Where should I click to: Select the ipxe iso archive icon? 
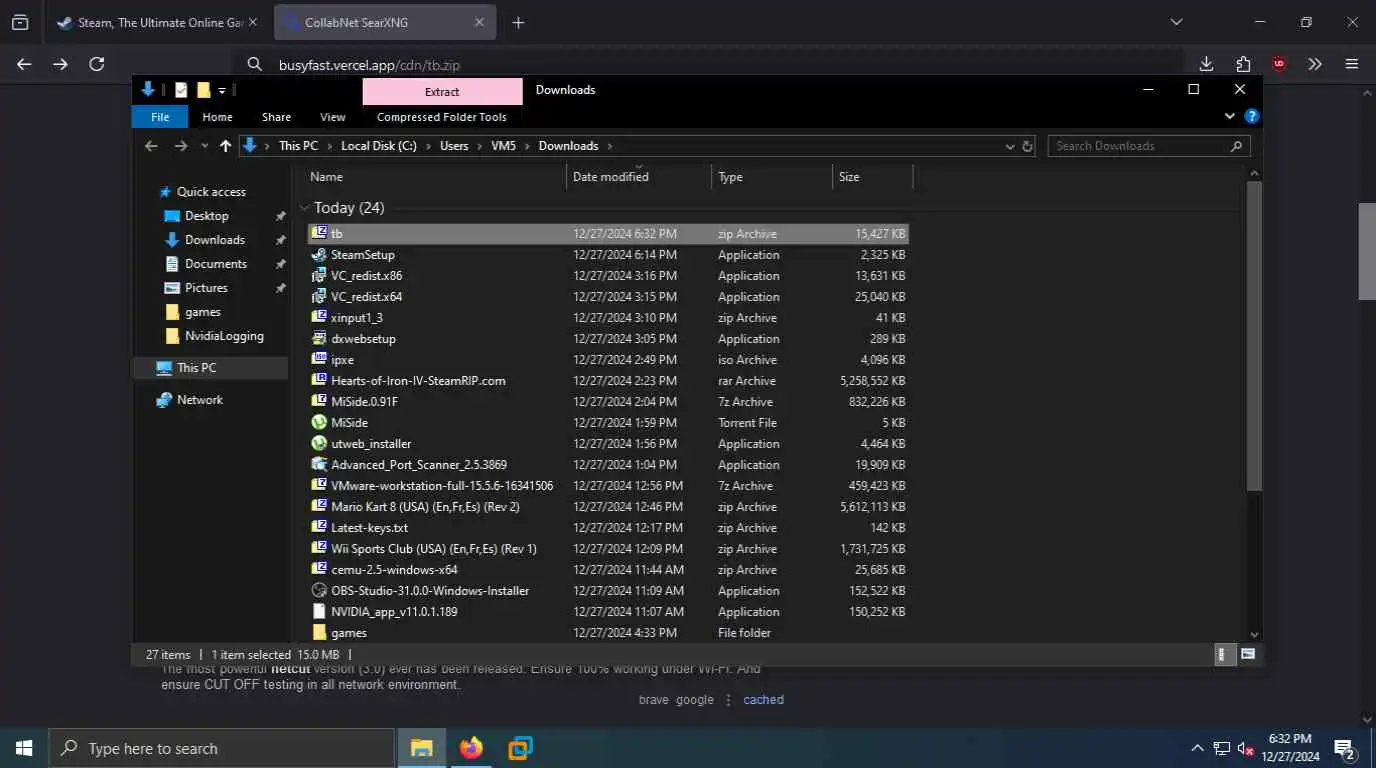319,360
